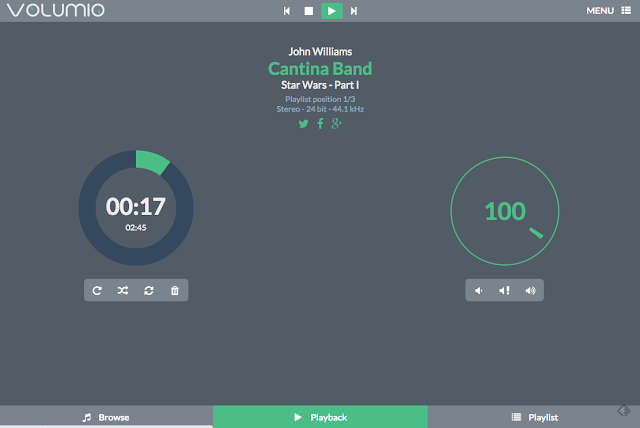This screenshot has width=640, height=428.
Task: Skip to the previous track
Action: click(x=287, y=11)
